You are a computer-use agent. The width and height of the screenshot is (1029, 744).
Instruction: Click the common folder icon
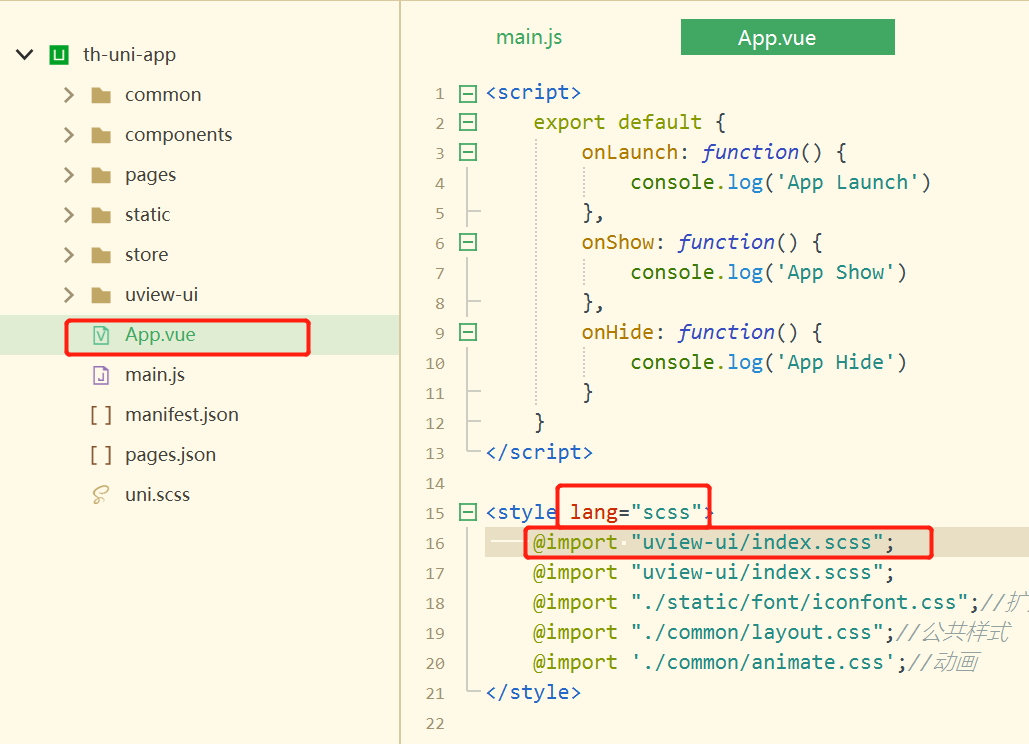101,96
